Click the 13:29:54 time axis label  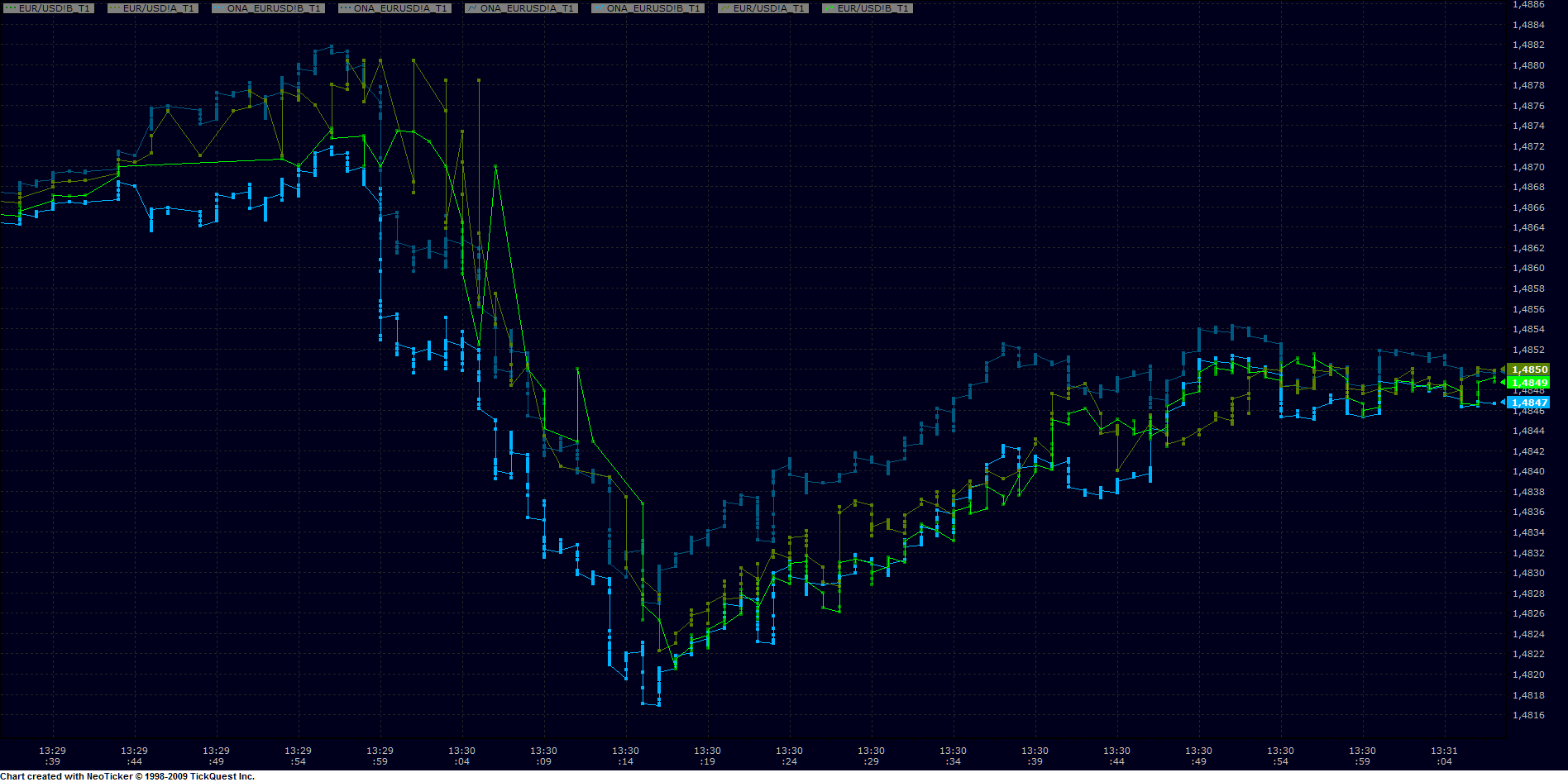(x=298, y=756)
